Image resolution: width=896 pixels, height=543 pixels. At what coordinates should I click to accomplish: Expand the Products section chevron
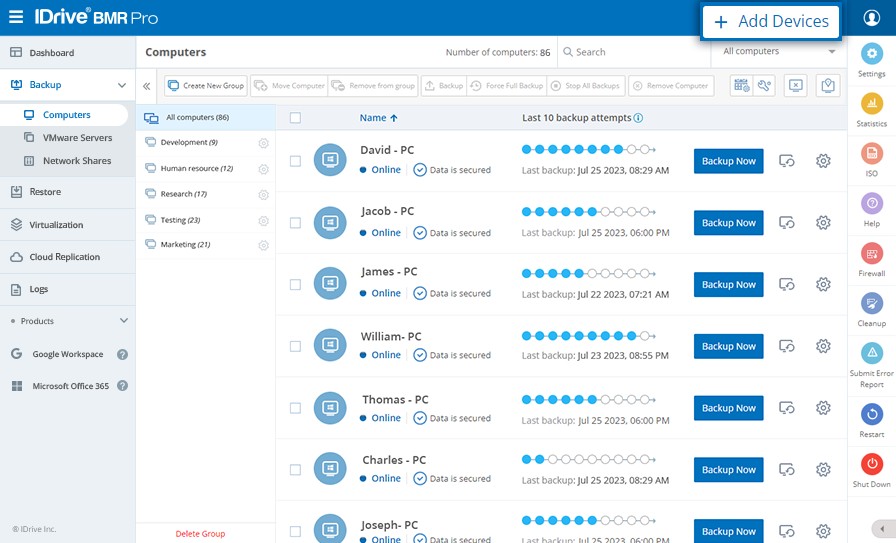(x=124, y=321)
